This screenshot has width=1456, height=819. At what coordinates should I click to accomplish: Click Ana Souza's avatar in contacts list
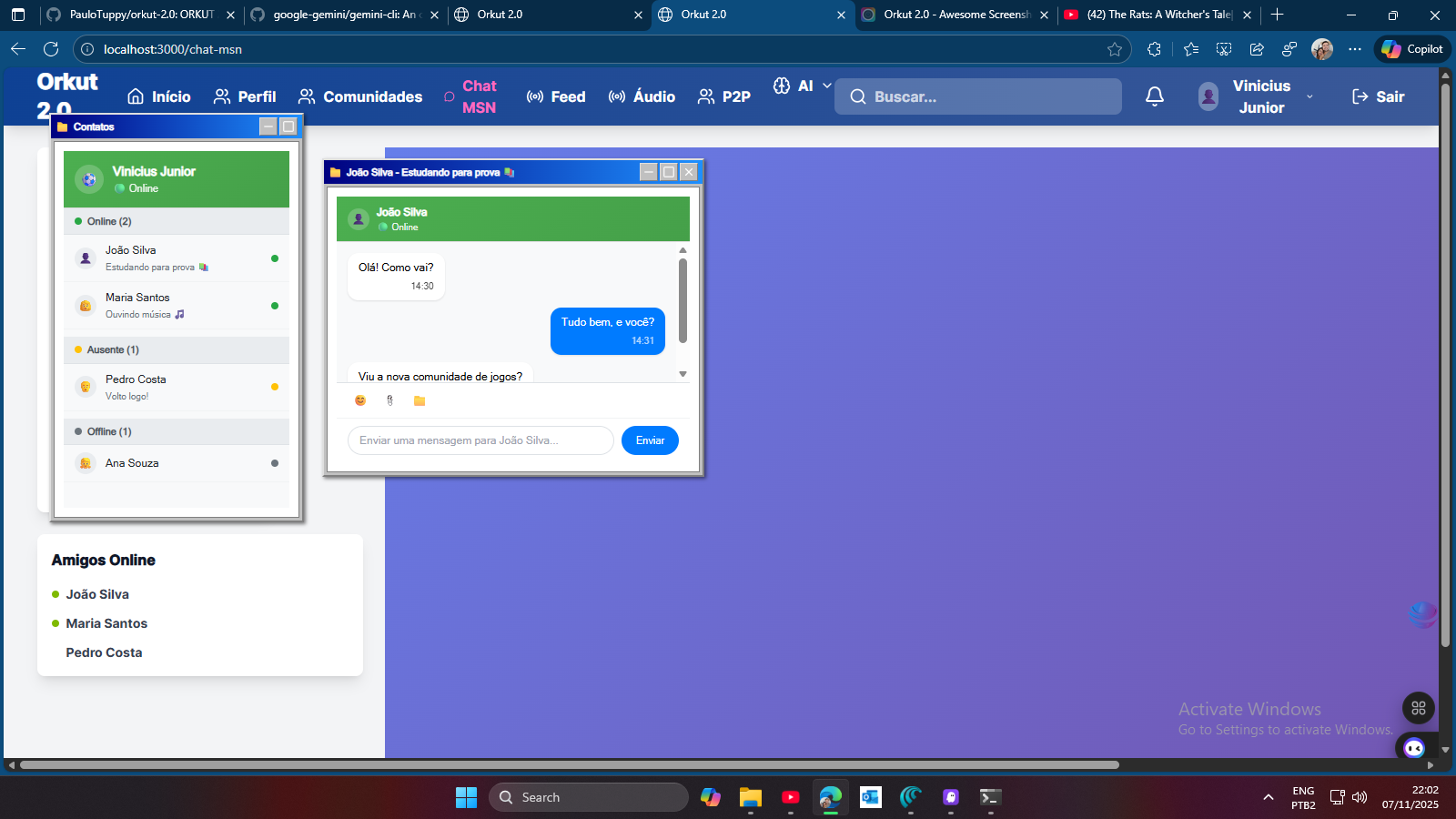tap(86, 463)
